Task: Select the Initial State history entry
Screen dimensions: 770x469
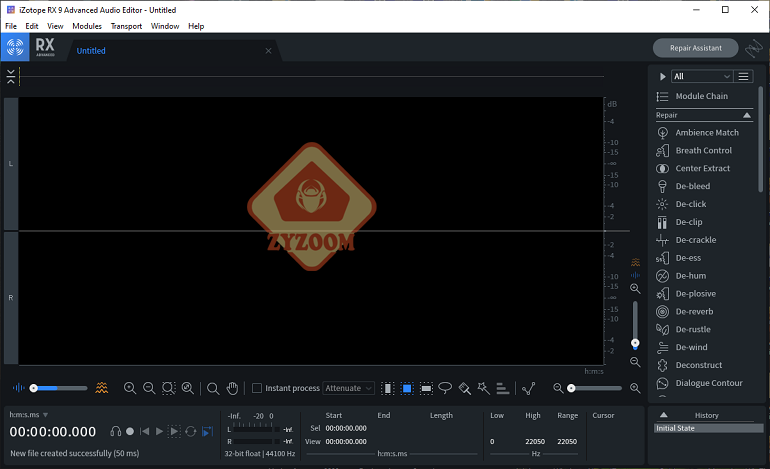Action: 709,428
